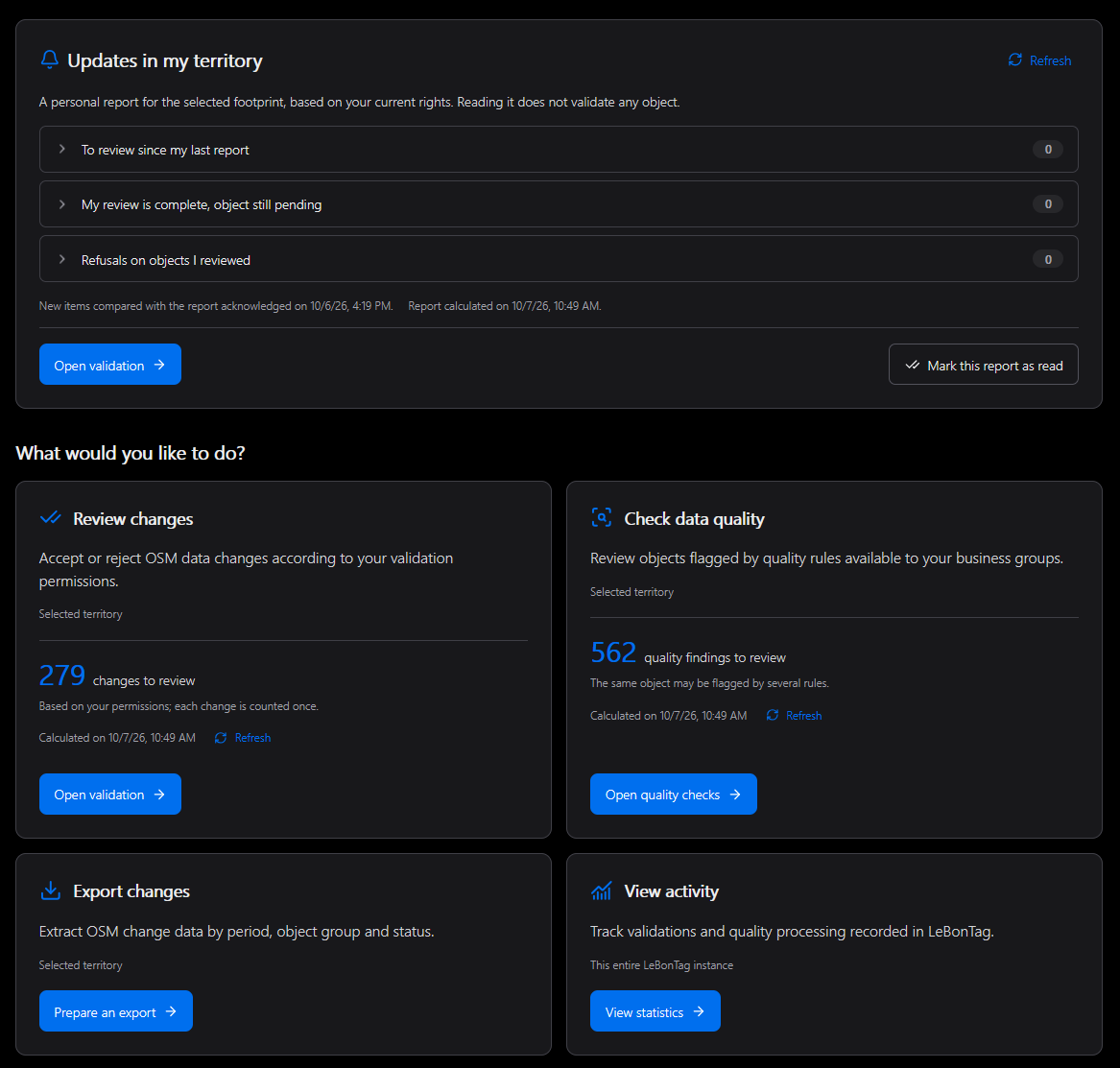Click the 0 badge on Refusals on objects I reviewed
Viewport: 1120px width, 1068px height.
point(1048,259)
